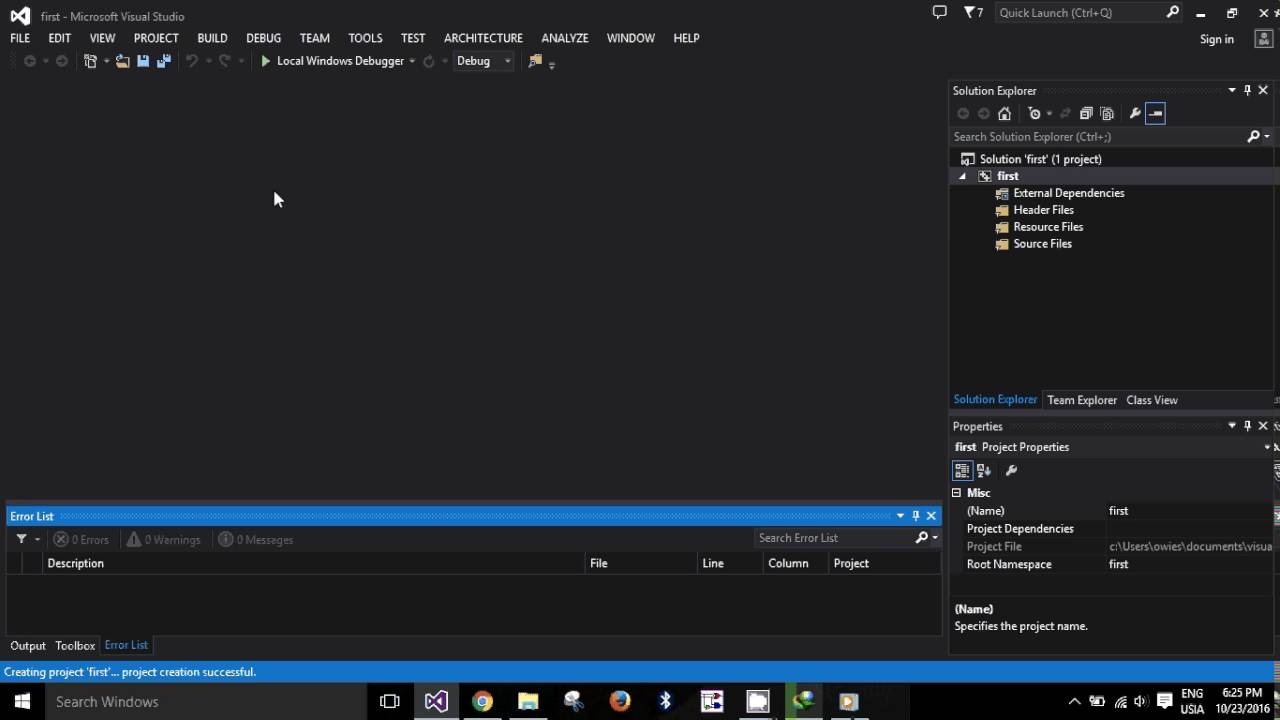1280x720 pixels.
Task: Click the Open File toolbar icon
Action: pos(122,61)
